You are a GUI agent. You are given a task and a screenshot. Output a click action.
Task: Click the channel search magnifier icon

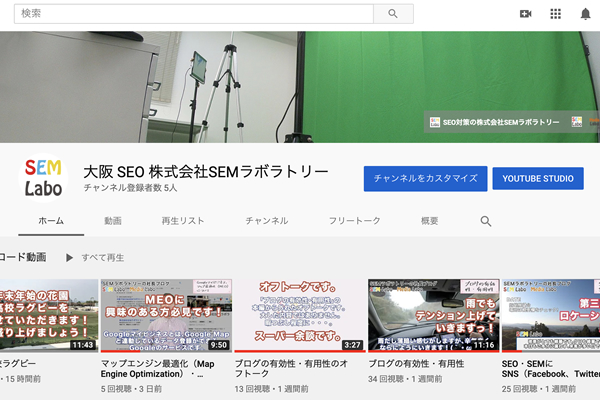click(x=486, y=221)
